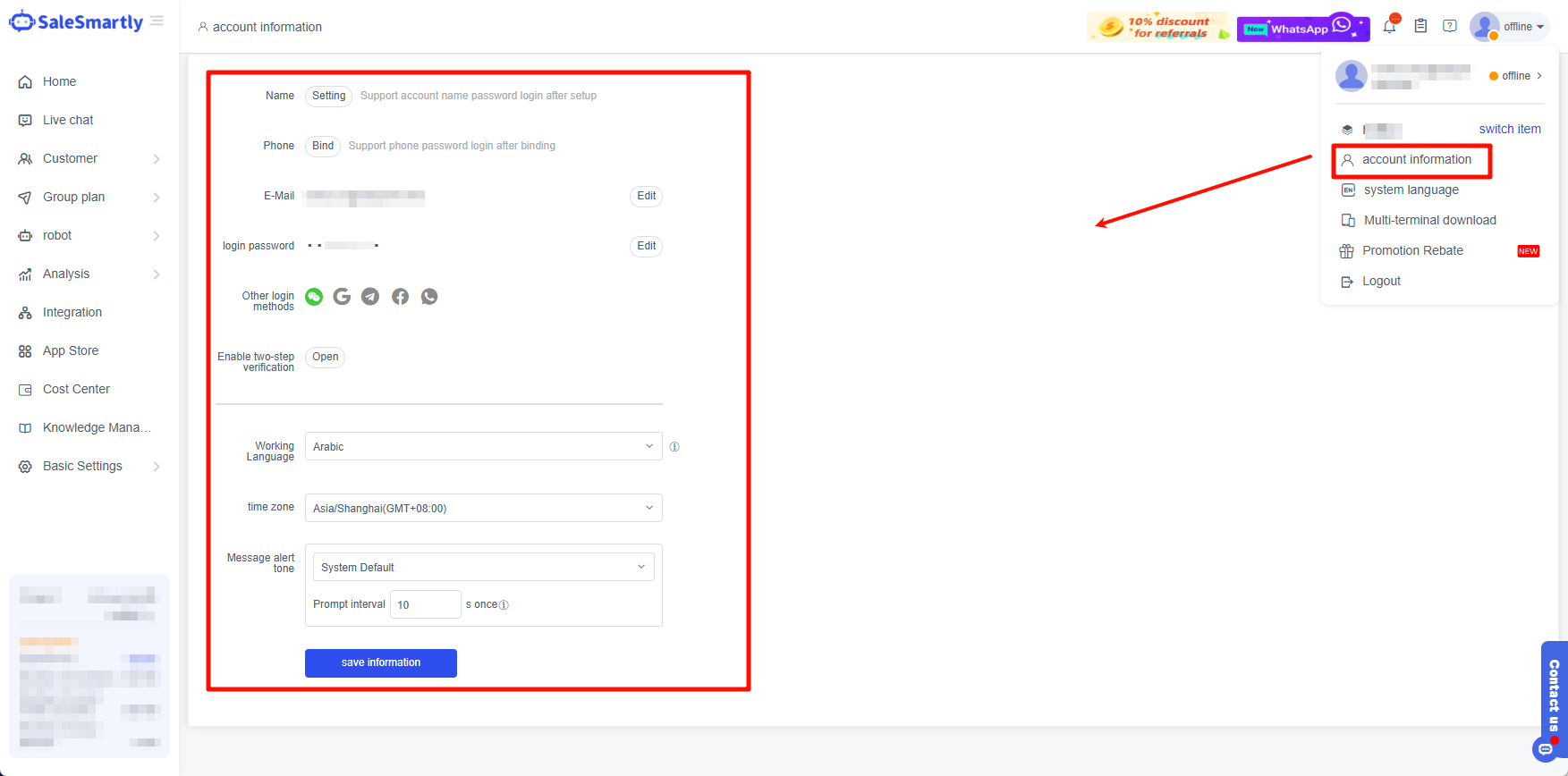Click the save information button
The image size is (1568, 776).
coord(381,662)
